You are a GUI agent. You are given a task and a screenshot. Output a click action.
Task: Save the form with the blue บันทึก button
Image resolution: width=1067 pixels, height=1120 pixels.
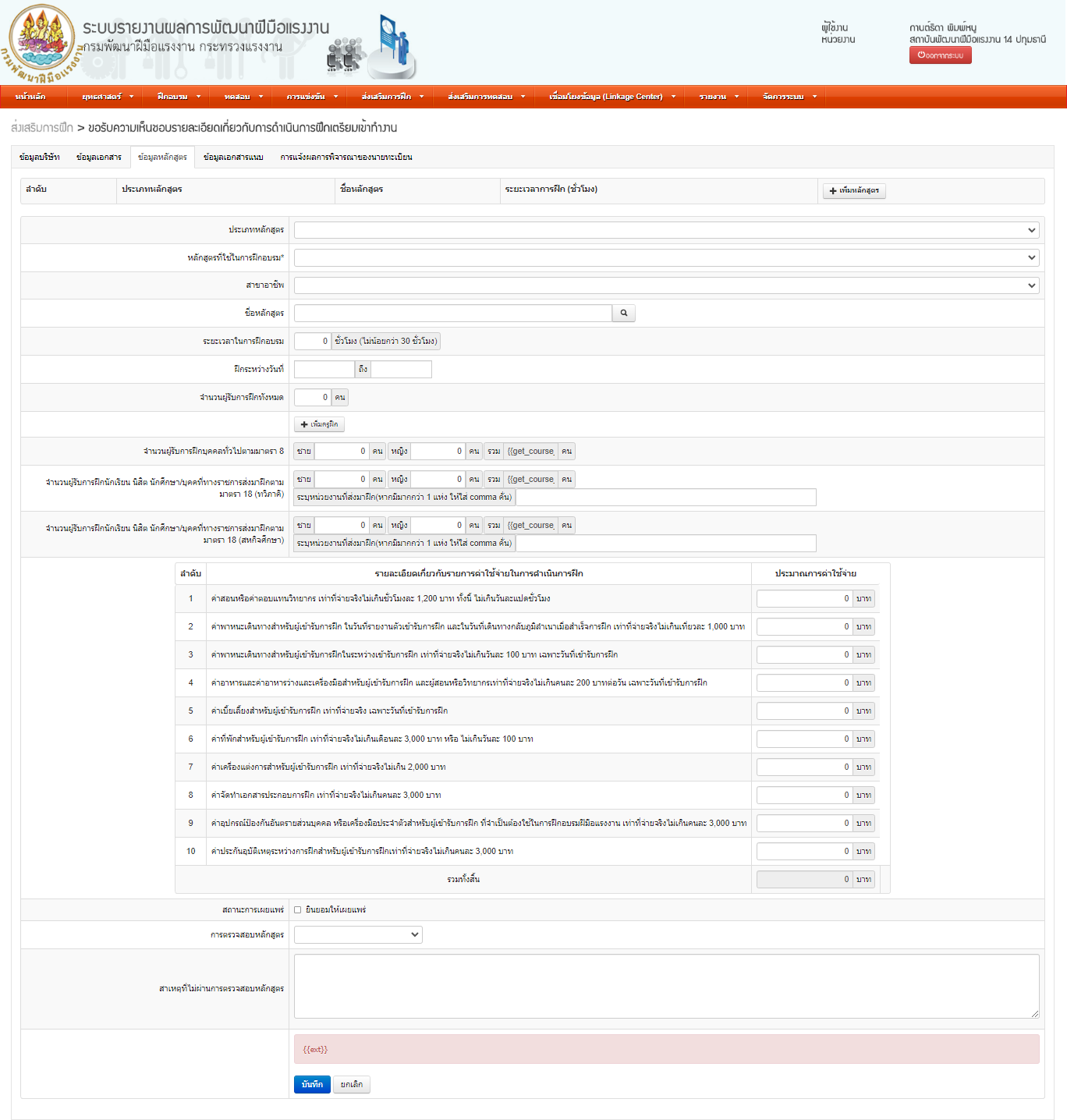[312, 1084]
